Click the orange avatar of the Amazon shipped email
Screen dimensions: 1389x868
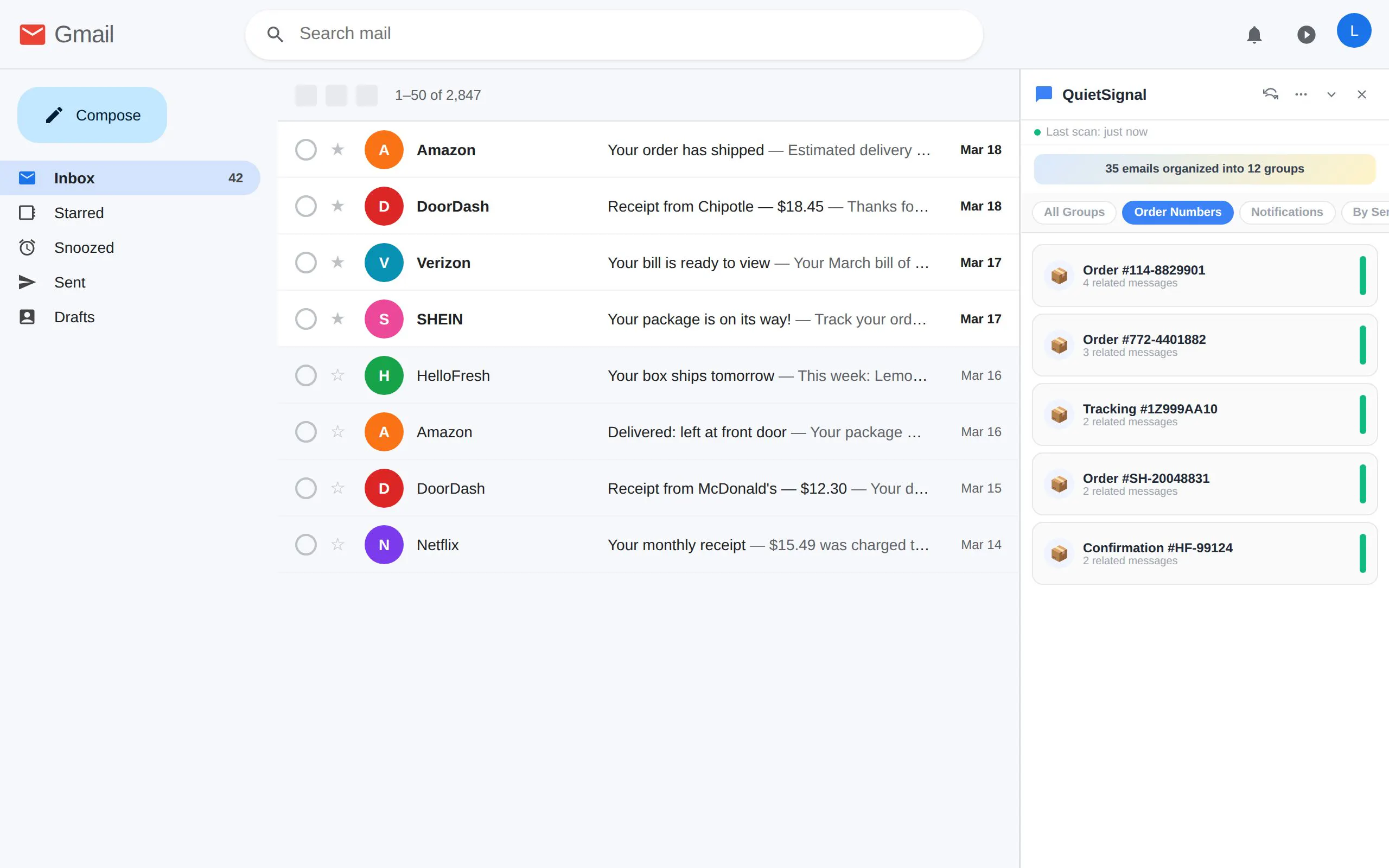pos(384,150)
